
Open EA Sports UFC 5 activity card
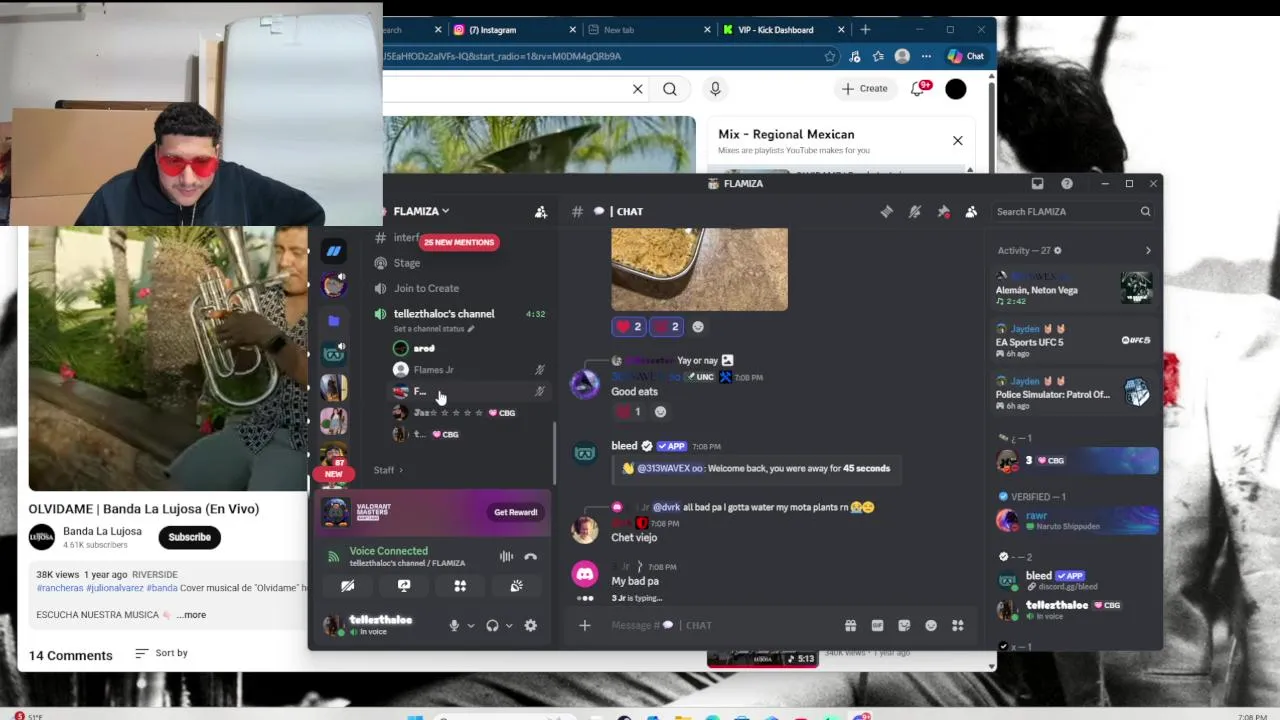tap(1075, 341)
